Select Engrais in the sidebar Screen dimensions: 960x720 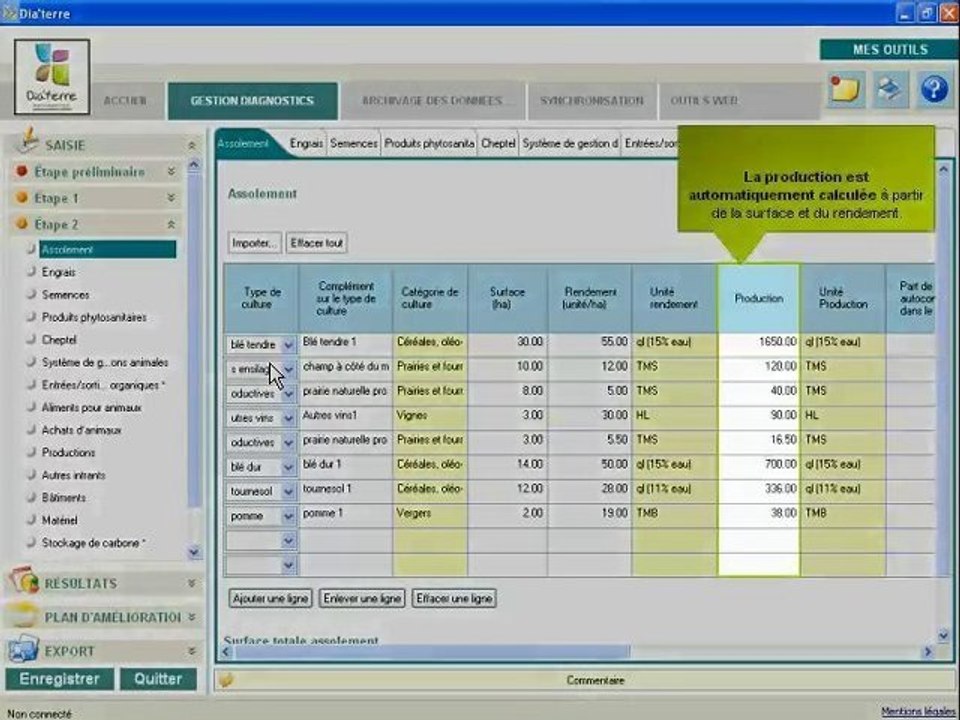click(59, 272)
